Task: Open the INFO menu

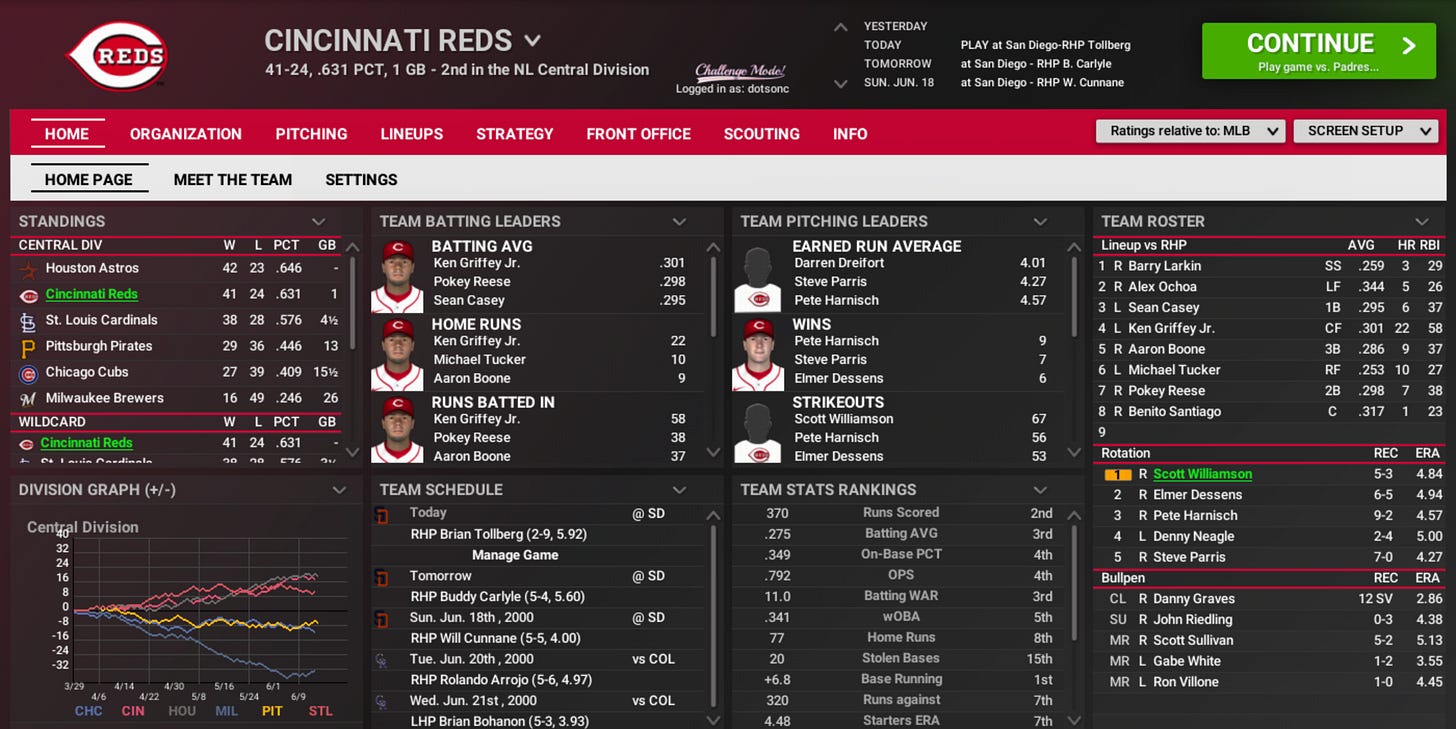Action: coord(850,134)
